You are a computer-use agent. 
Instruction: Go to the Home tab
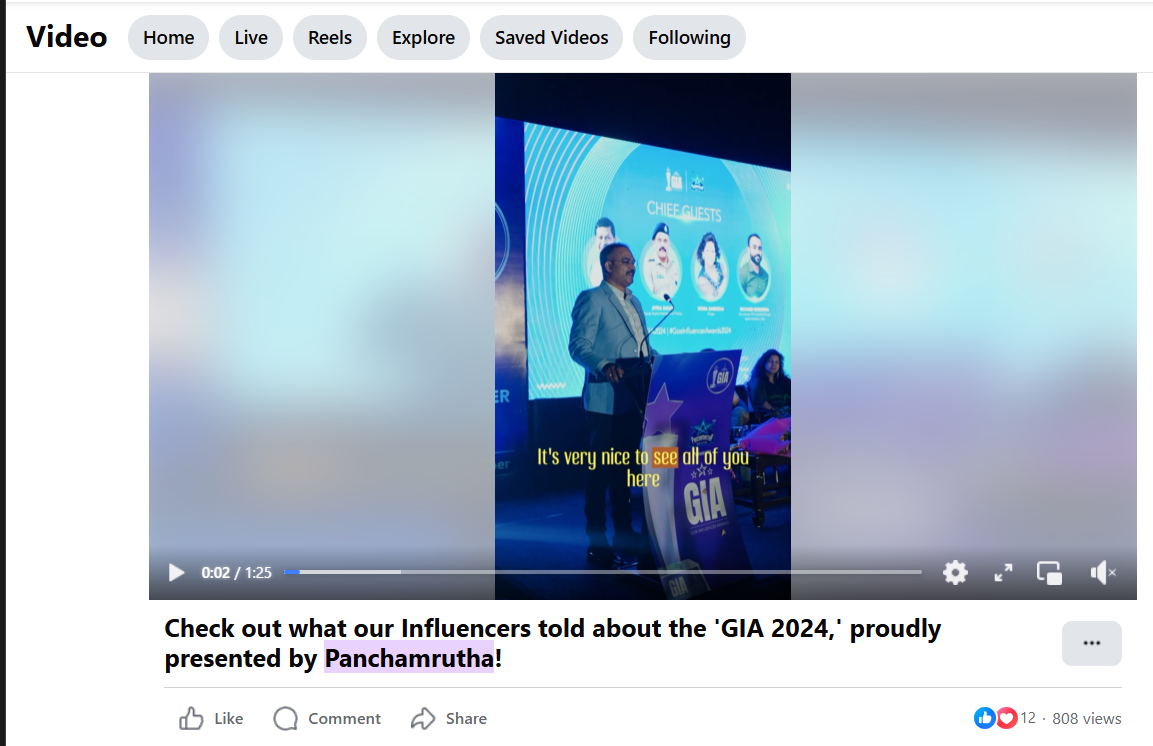coord(168,37)
